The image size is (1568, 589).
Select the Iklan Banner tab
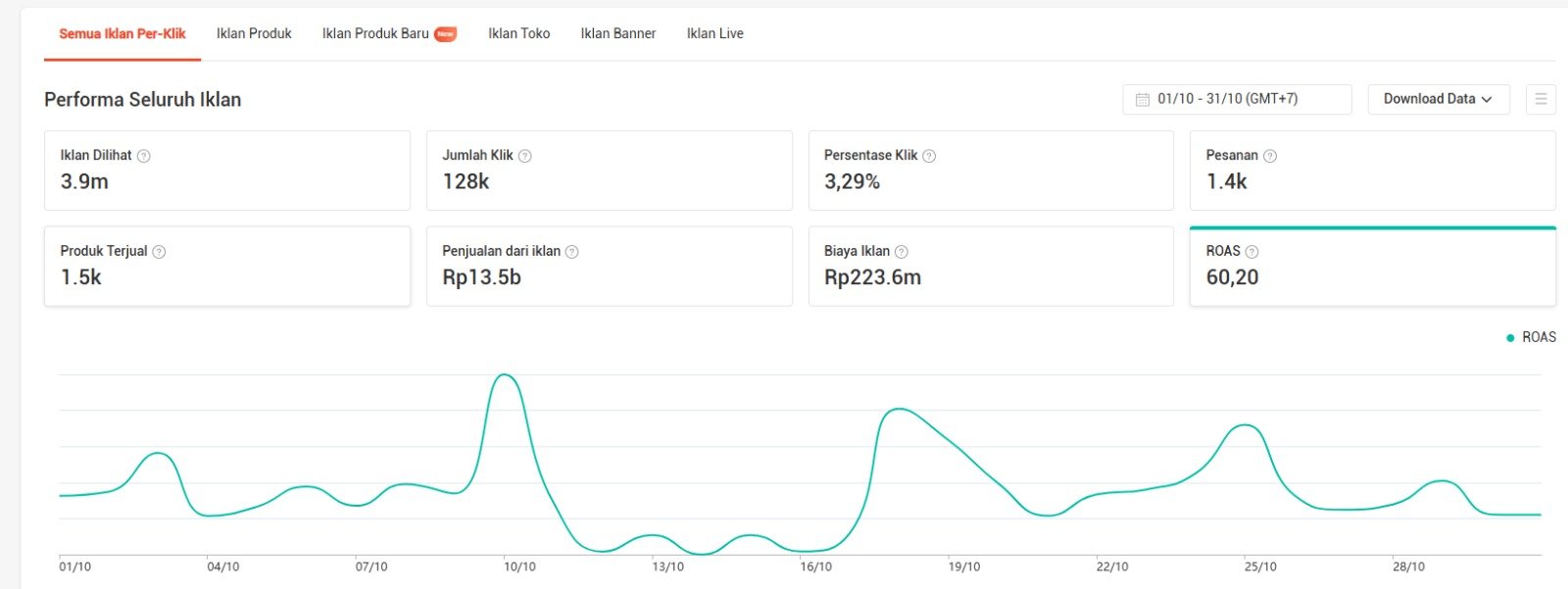tap(617, 33)
